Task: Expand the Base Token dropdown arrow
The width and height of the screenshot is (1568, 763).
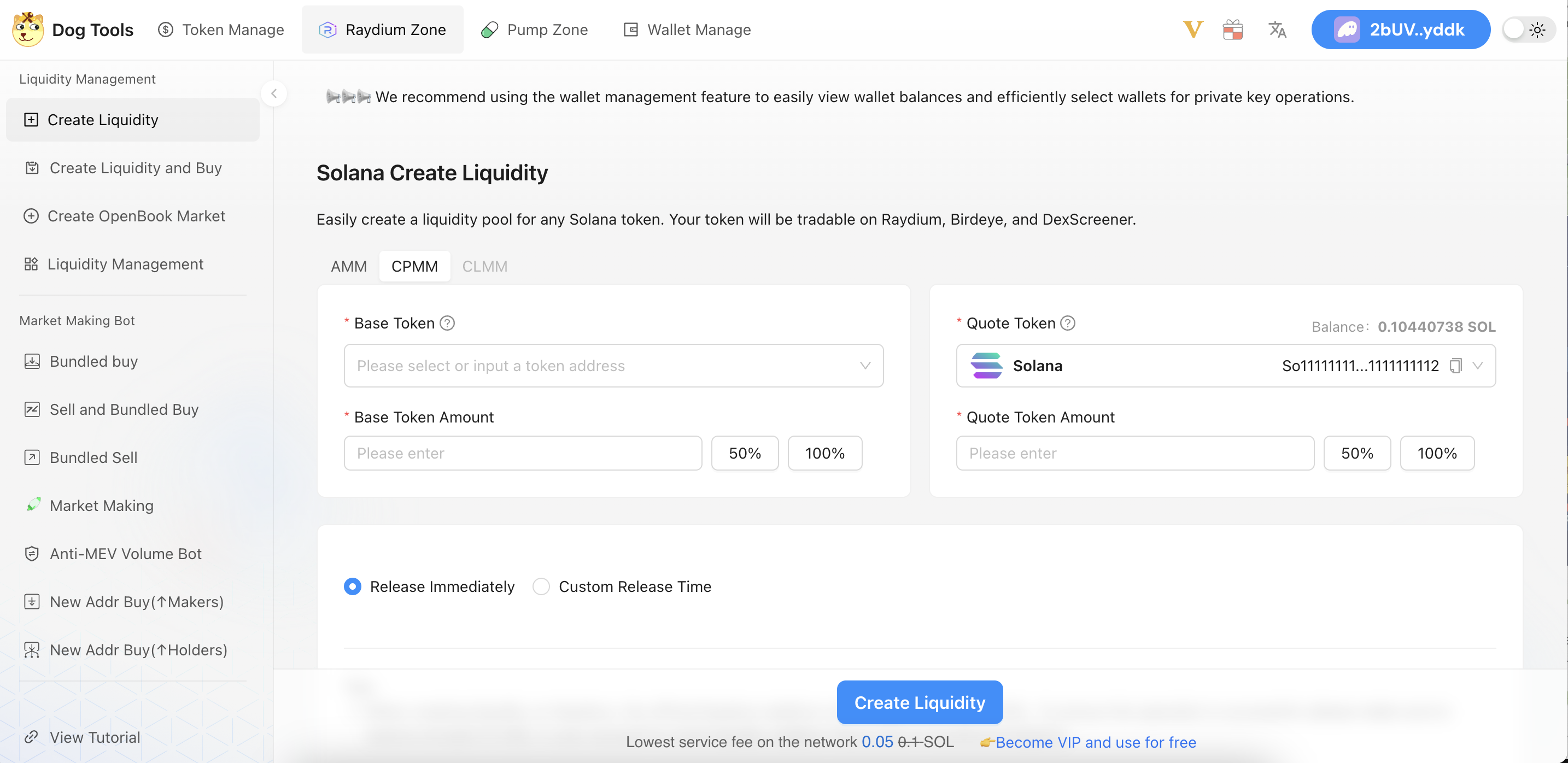Action: [x=865, y=366]
